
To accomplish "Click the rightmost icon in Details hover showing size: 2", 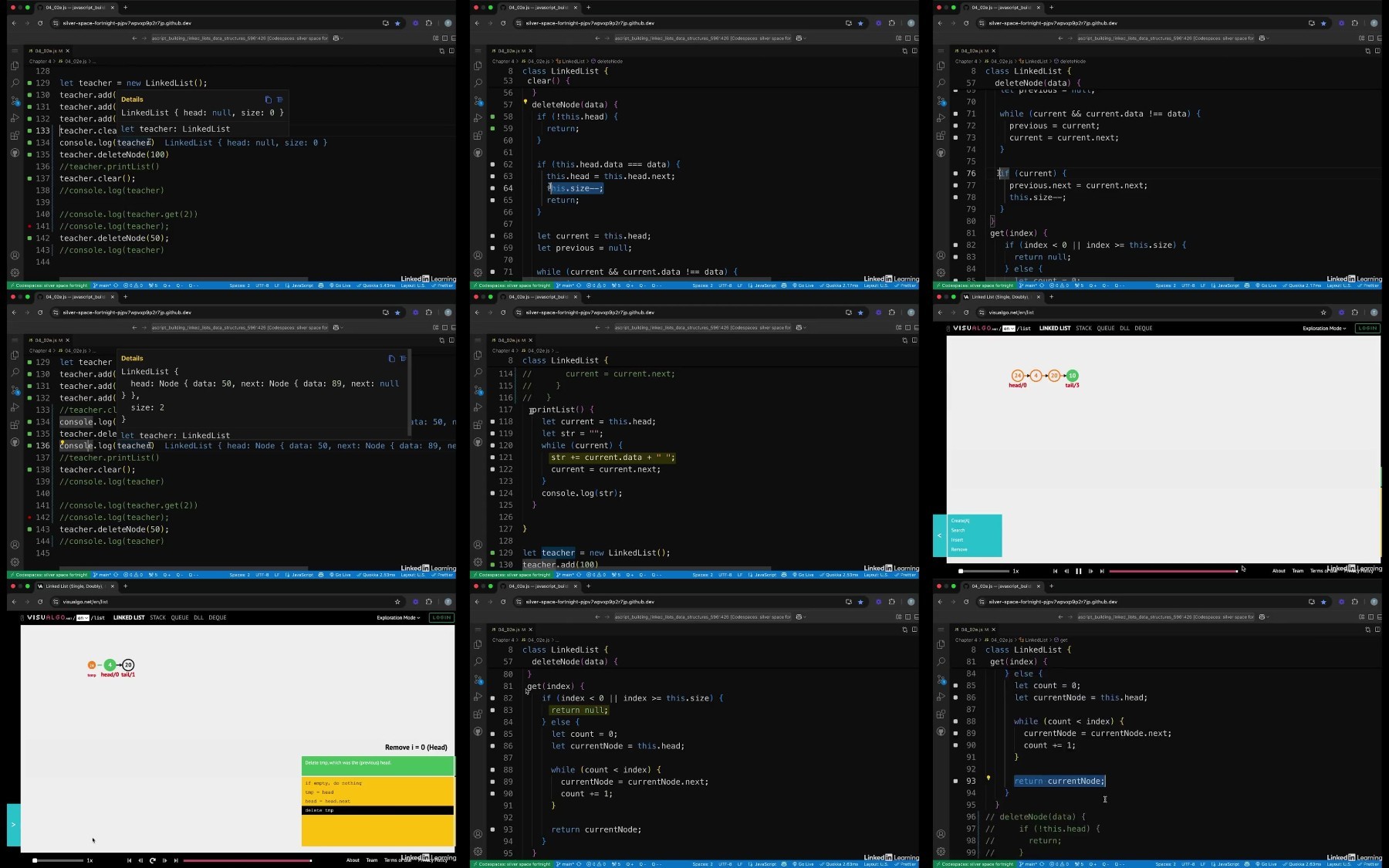I will (x=403, y=358).
